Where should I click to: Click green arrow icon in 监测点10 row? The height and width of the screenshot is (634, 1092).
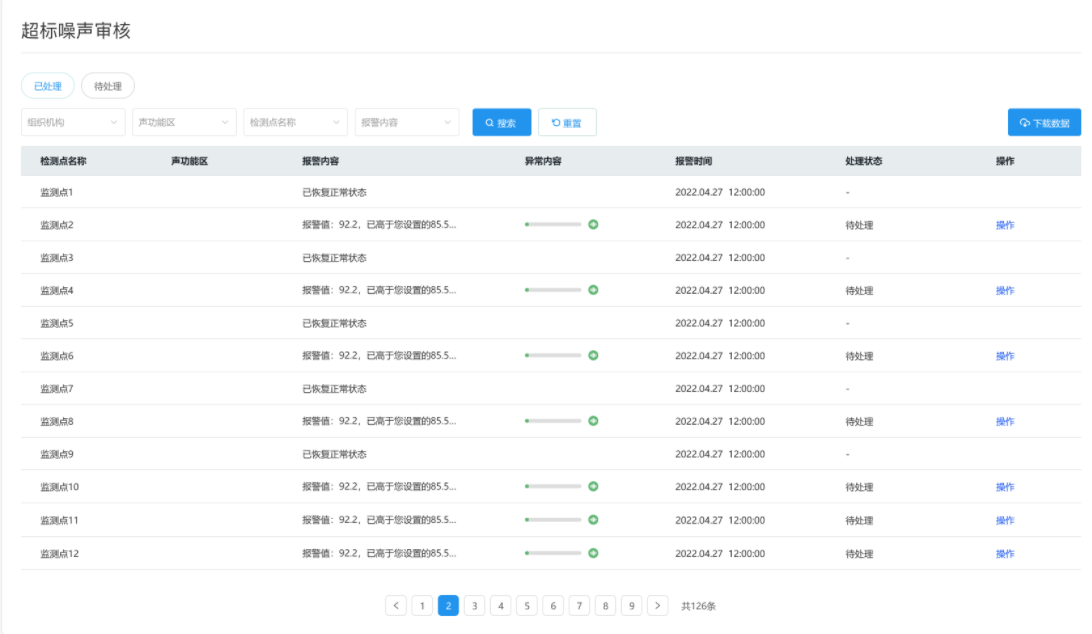[x=593, y=487]
